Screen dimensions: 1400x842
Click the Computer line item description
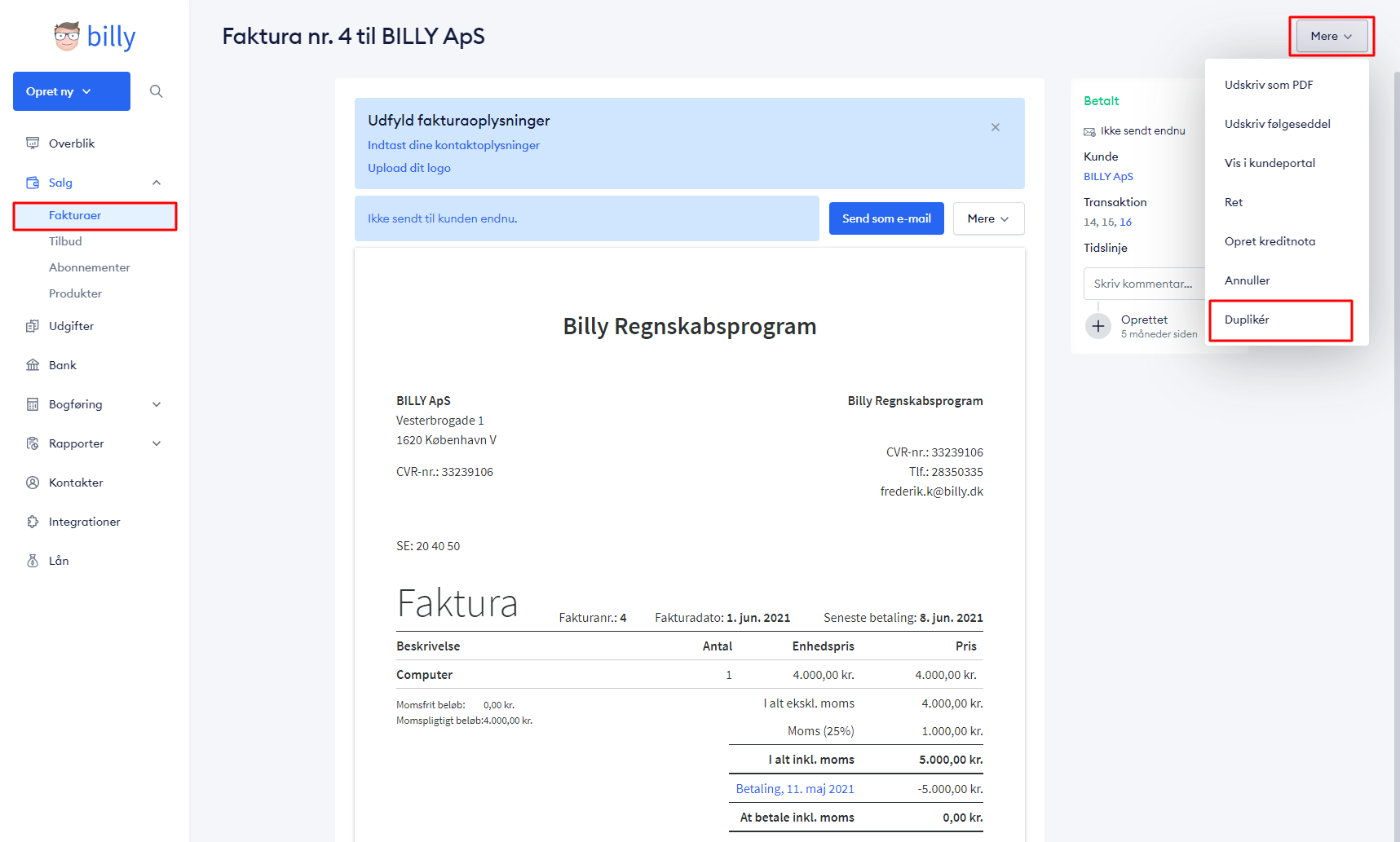424,675
